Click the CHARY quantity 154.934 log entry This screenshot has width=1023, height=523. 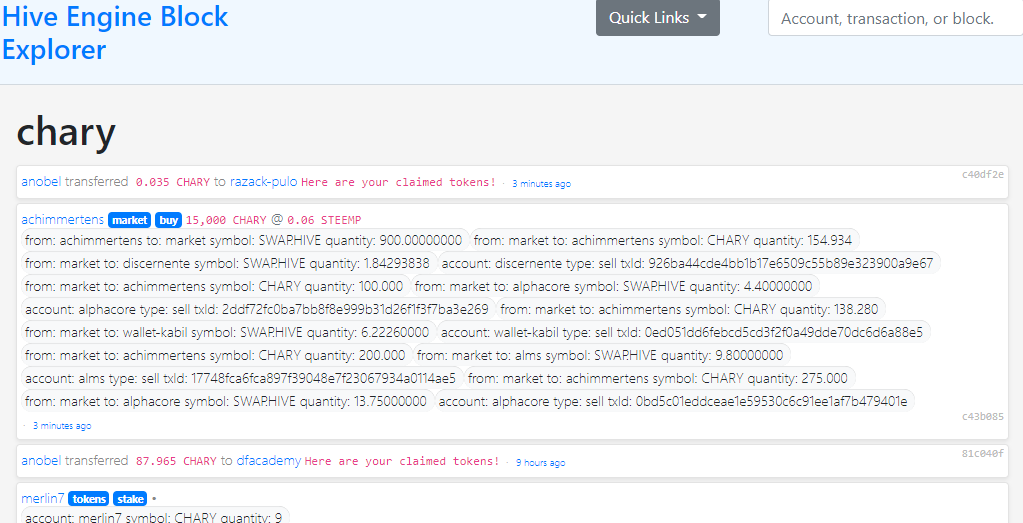click(665, 241)
